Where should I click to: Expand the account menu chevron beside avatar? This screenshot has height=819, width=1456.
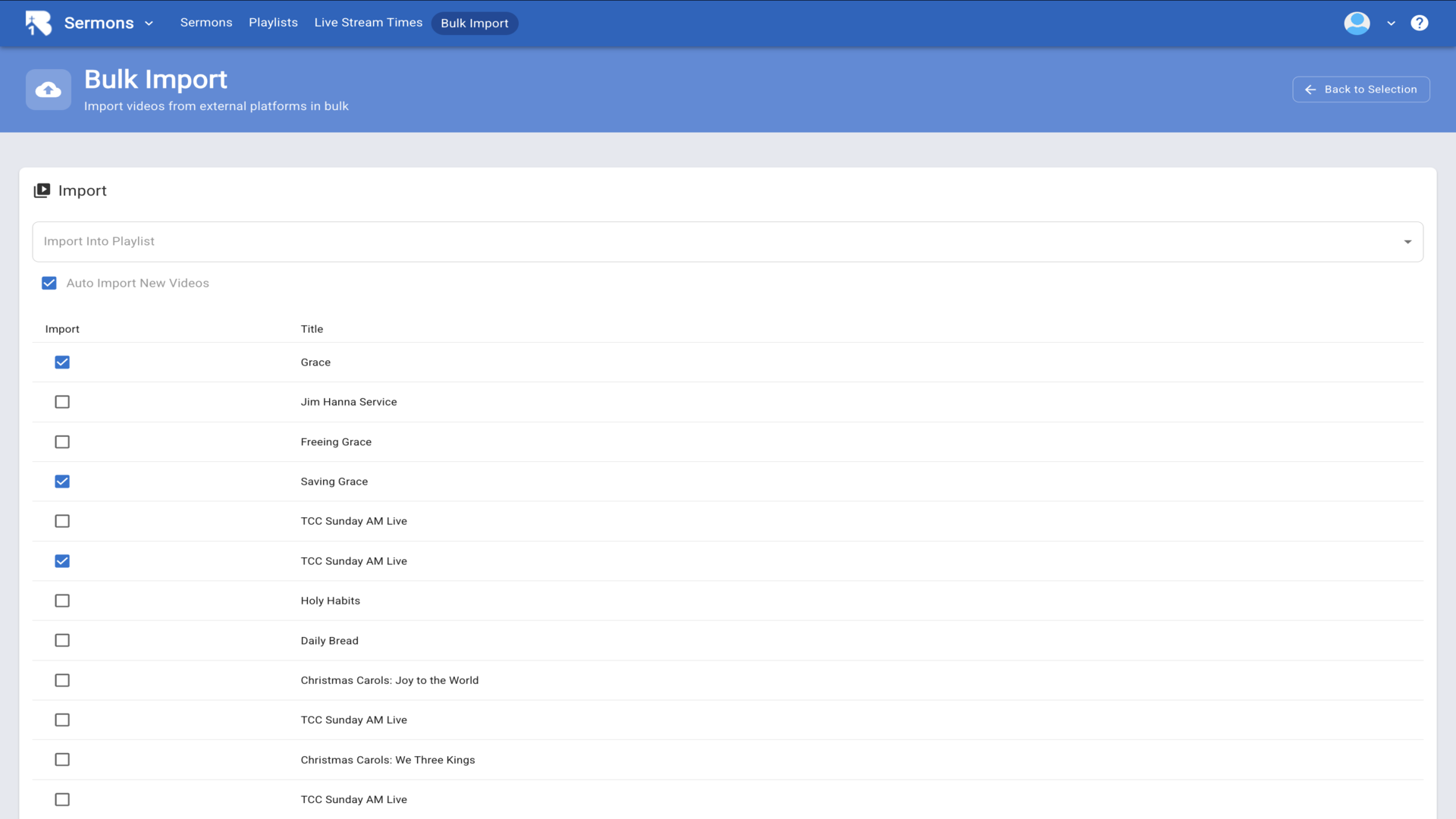point(1391,24)
